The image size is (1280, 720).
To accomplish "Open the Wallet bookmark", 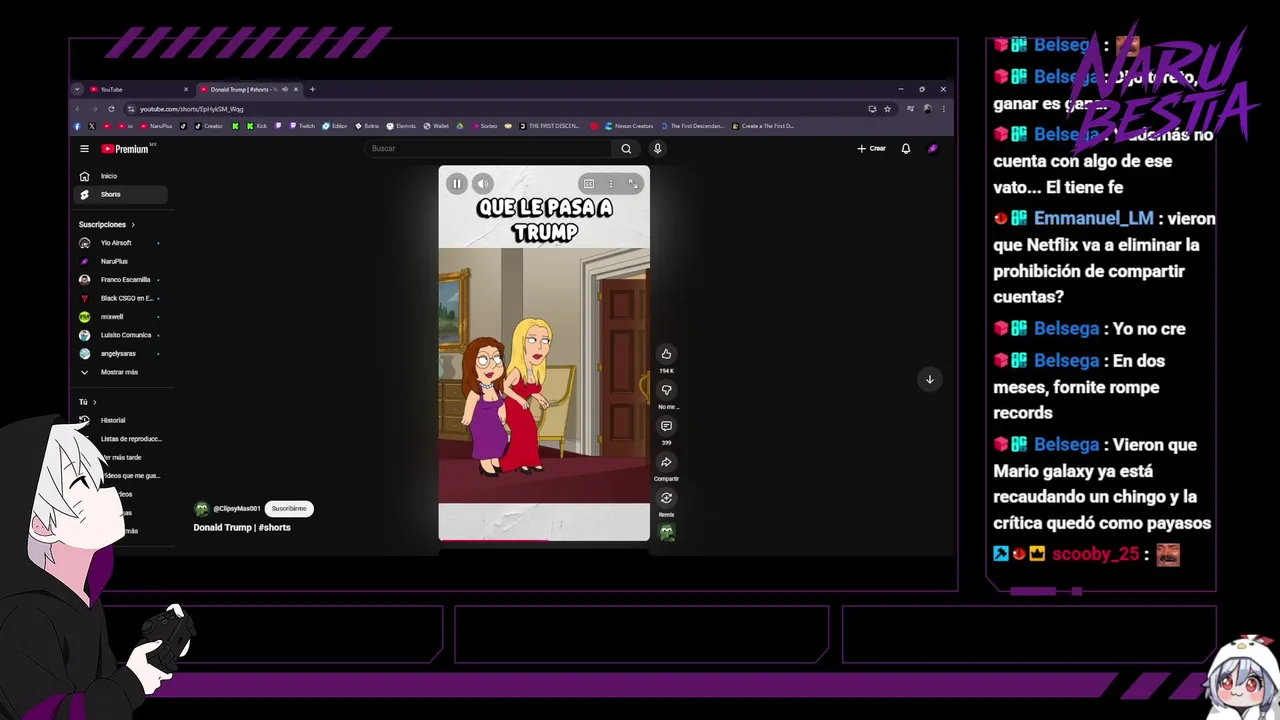I will point(436,126).
